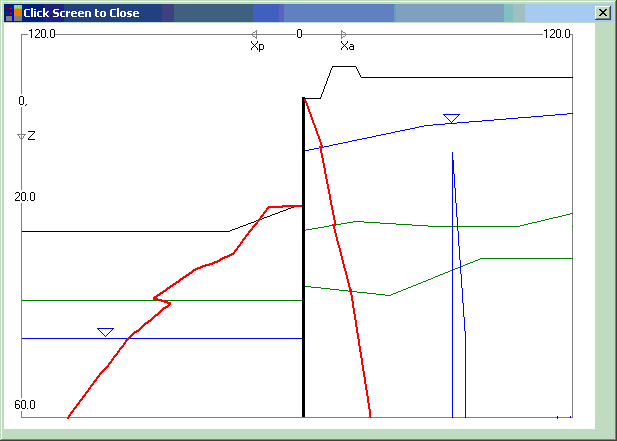Click the tall blue spike line peak
Viewport: 617px width, 441px height.
click(x=453, y=153)
